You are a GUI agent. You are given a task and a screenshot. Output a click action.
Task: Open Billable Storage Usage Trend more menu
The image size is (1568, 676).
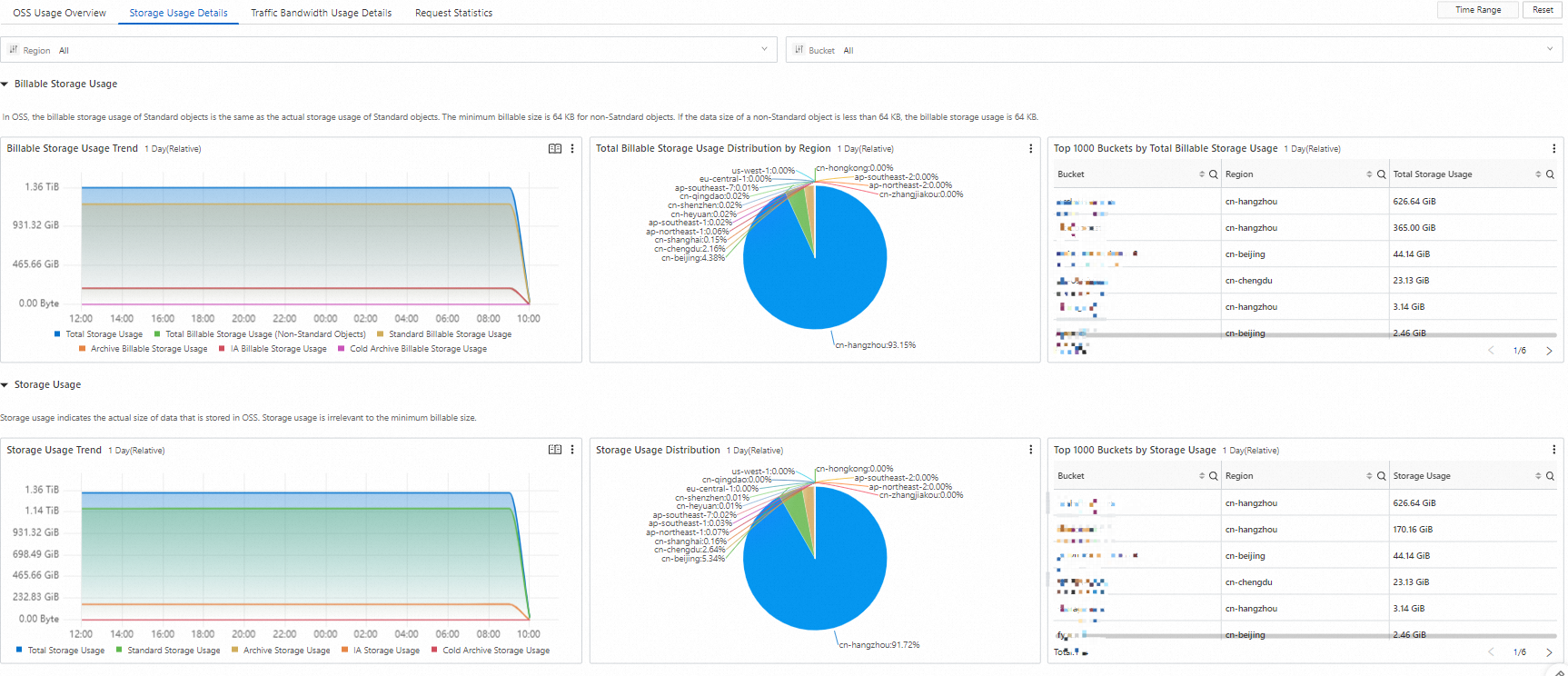tap(572, 148)
